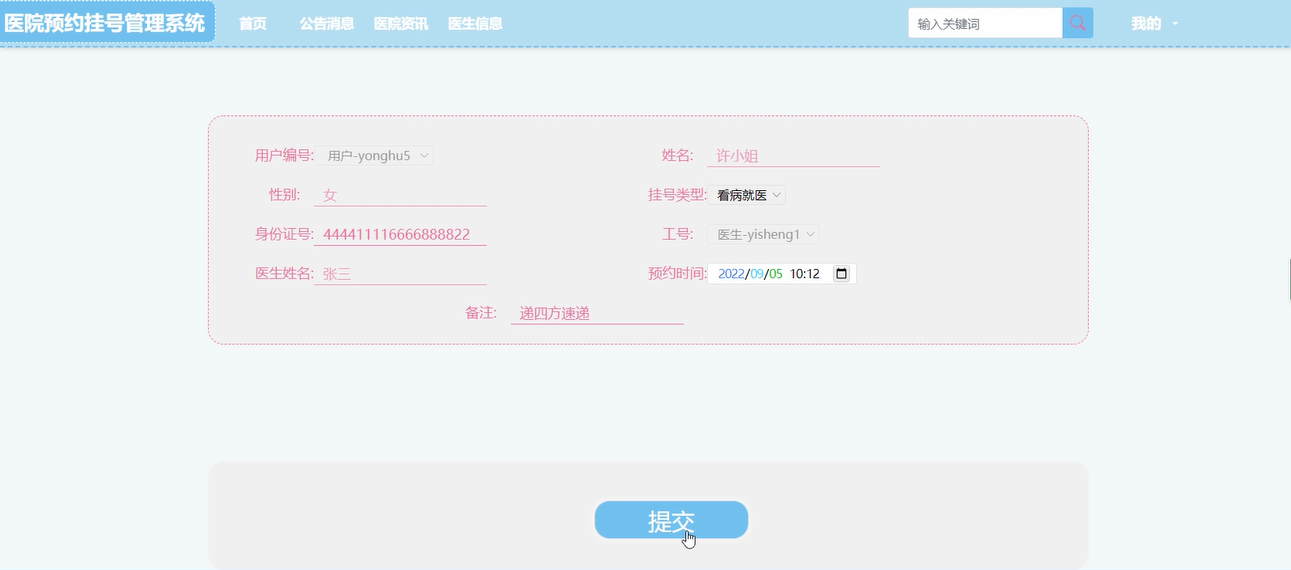Expand the 我的 user menu
This screenshot has width=1291, height=570.
[x=1154, y=23]
